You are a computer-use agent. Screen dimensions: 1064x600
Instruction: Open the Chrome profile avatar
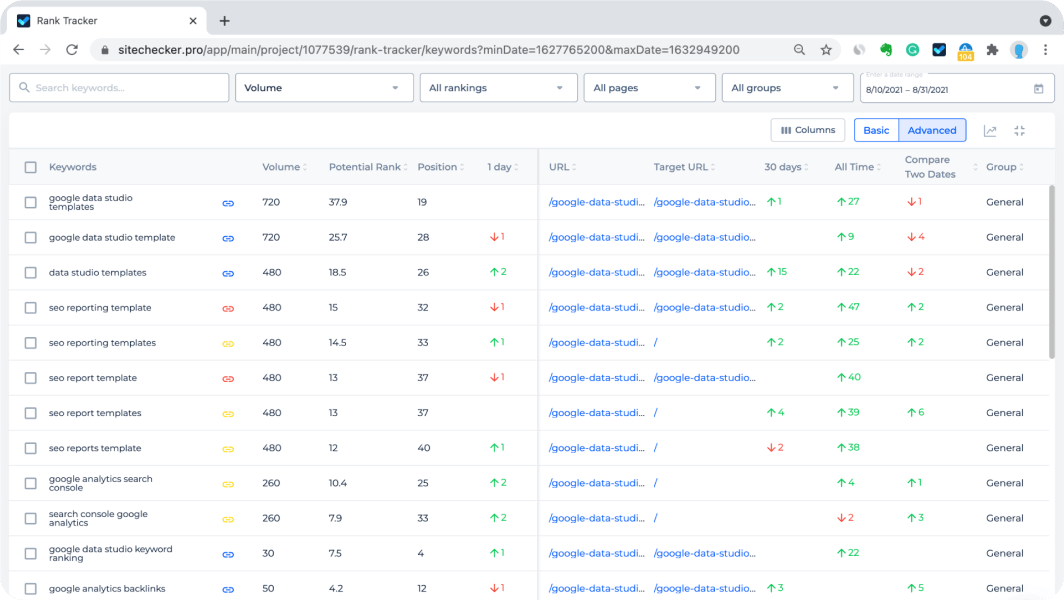1019,50
